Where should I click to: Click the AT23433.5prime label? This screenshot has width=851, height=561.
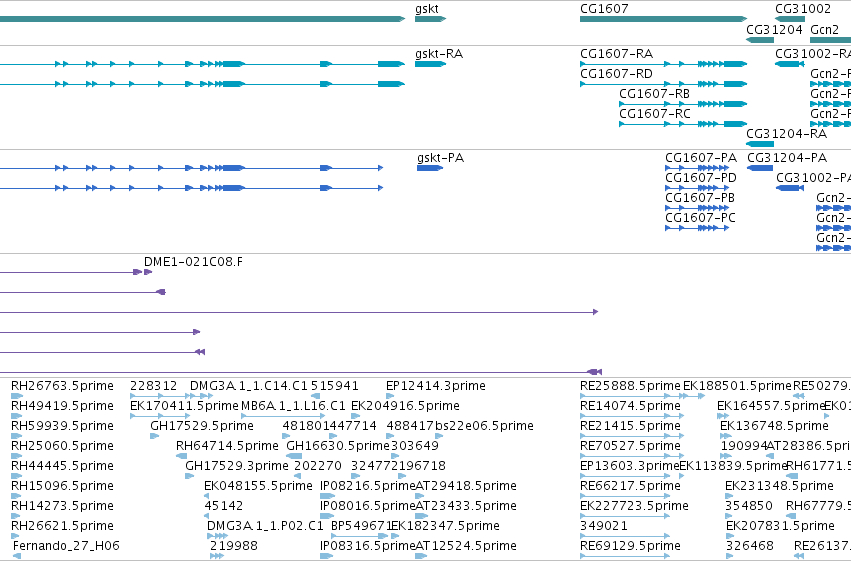[x=466, y=506]
